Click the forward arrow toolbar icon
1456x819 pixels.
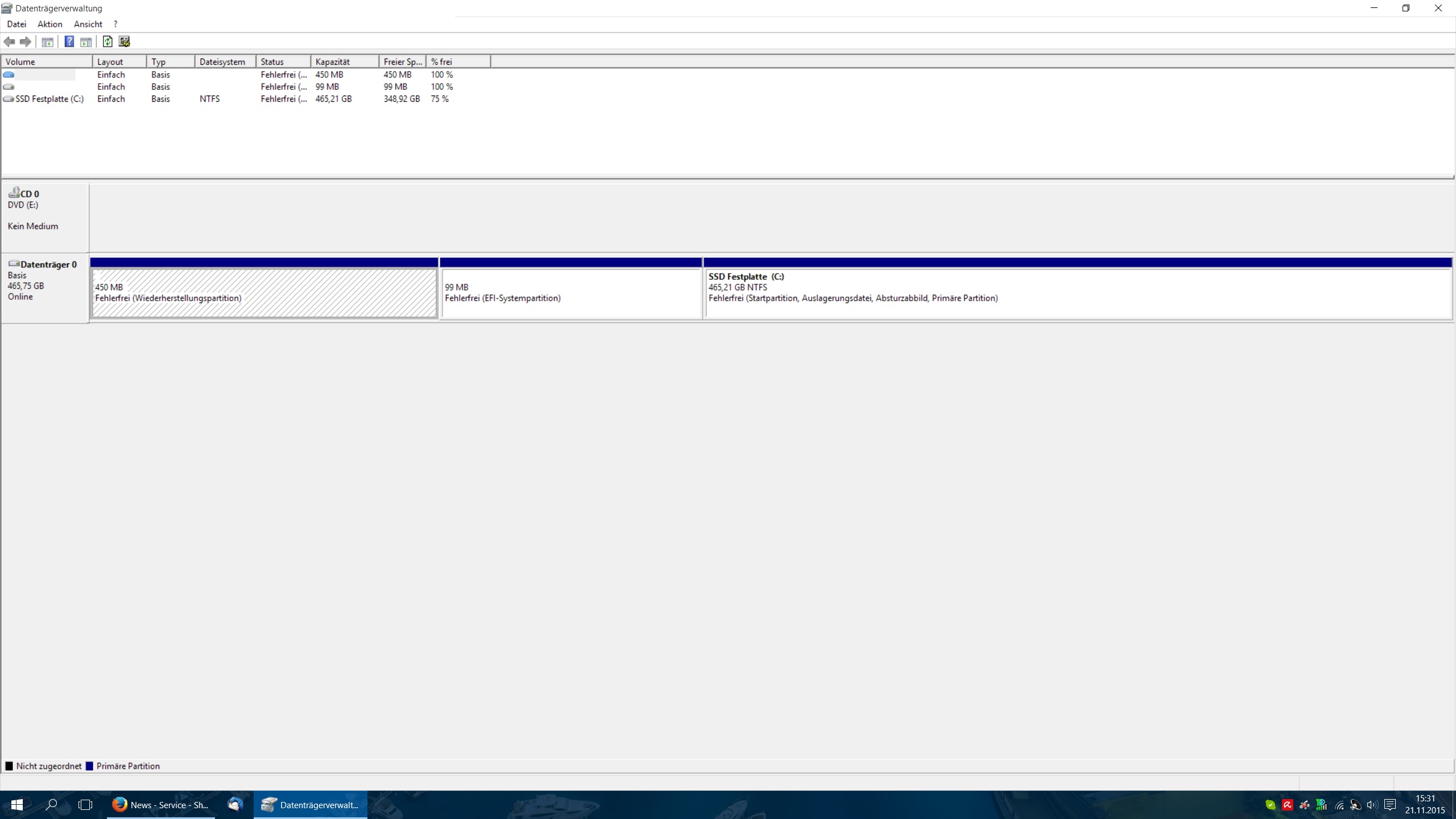coord(26,42)
